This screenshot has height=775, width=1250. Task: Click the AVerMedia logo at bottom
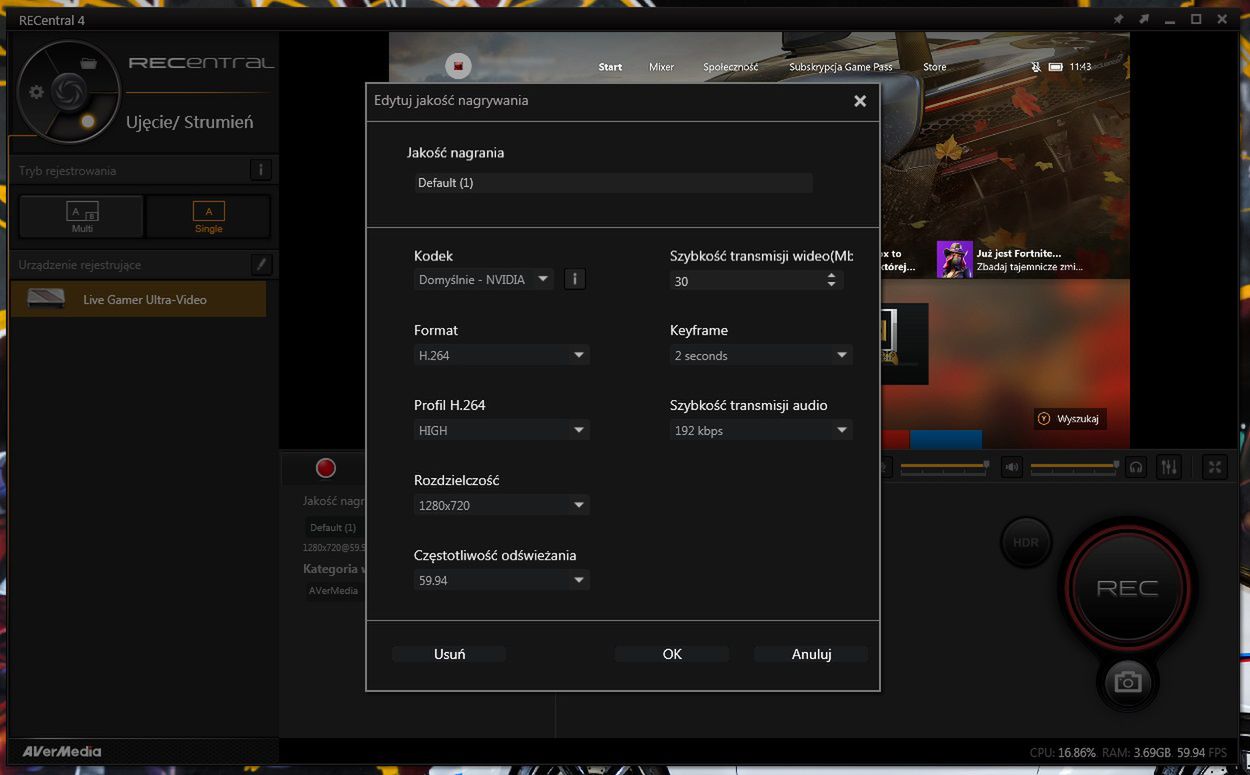[62, 752]
